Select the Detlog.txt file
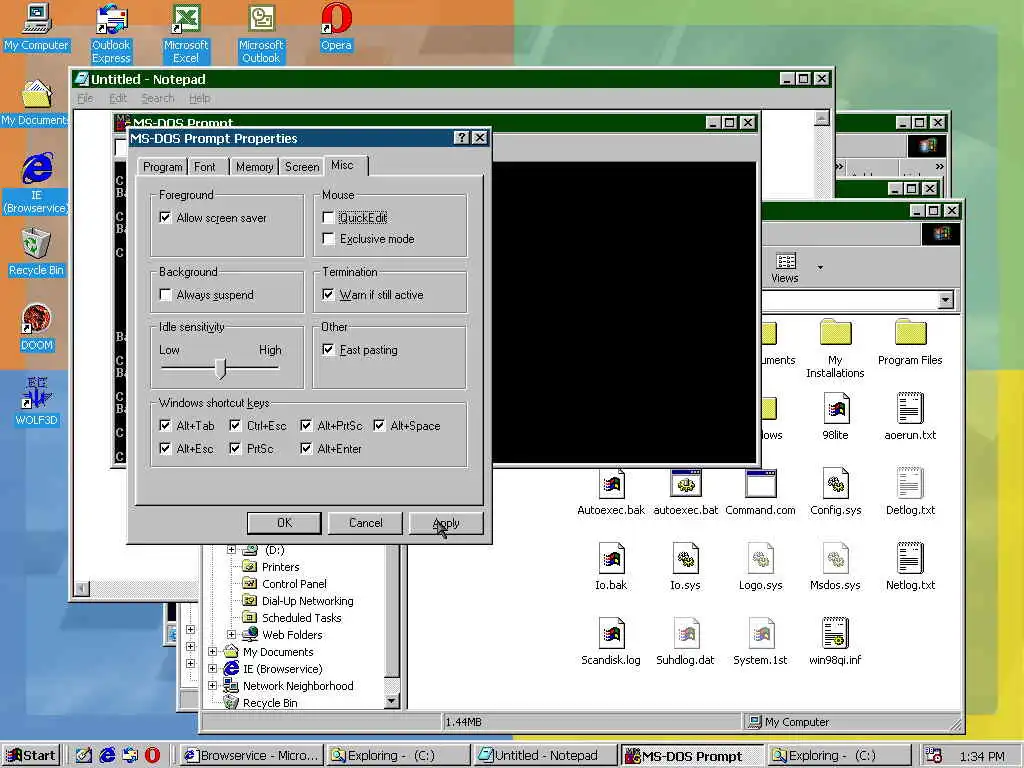 [x=910, y=492]
